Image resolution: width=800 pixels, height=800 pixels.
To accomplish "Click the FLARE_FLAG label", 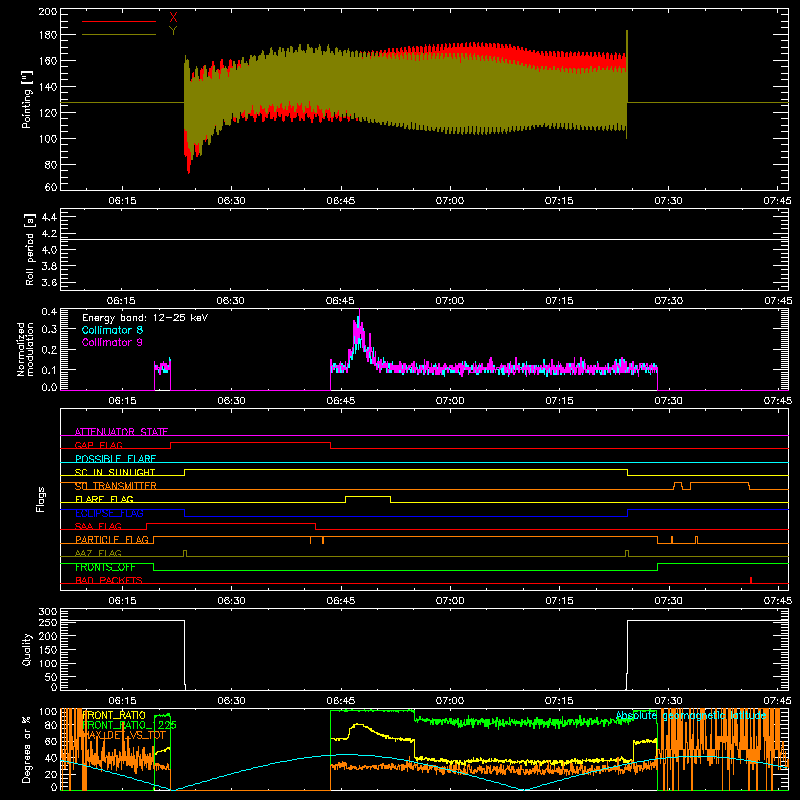I will [104, 499].
